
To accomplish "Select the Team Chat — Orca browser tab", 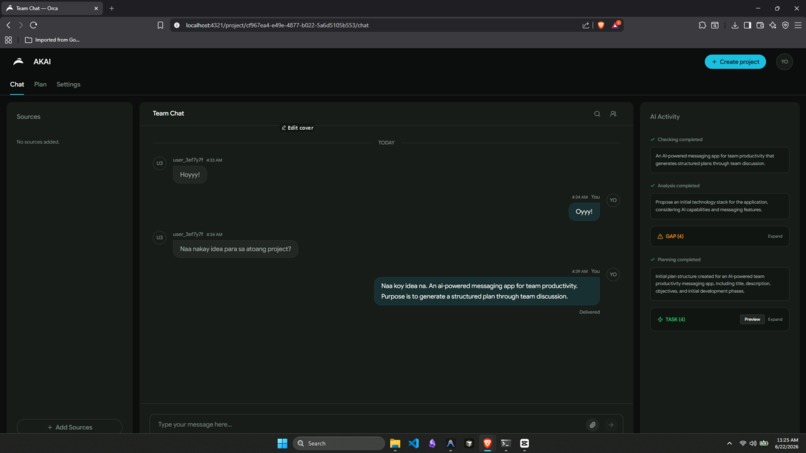I will tap(51, 8).
